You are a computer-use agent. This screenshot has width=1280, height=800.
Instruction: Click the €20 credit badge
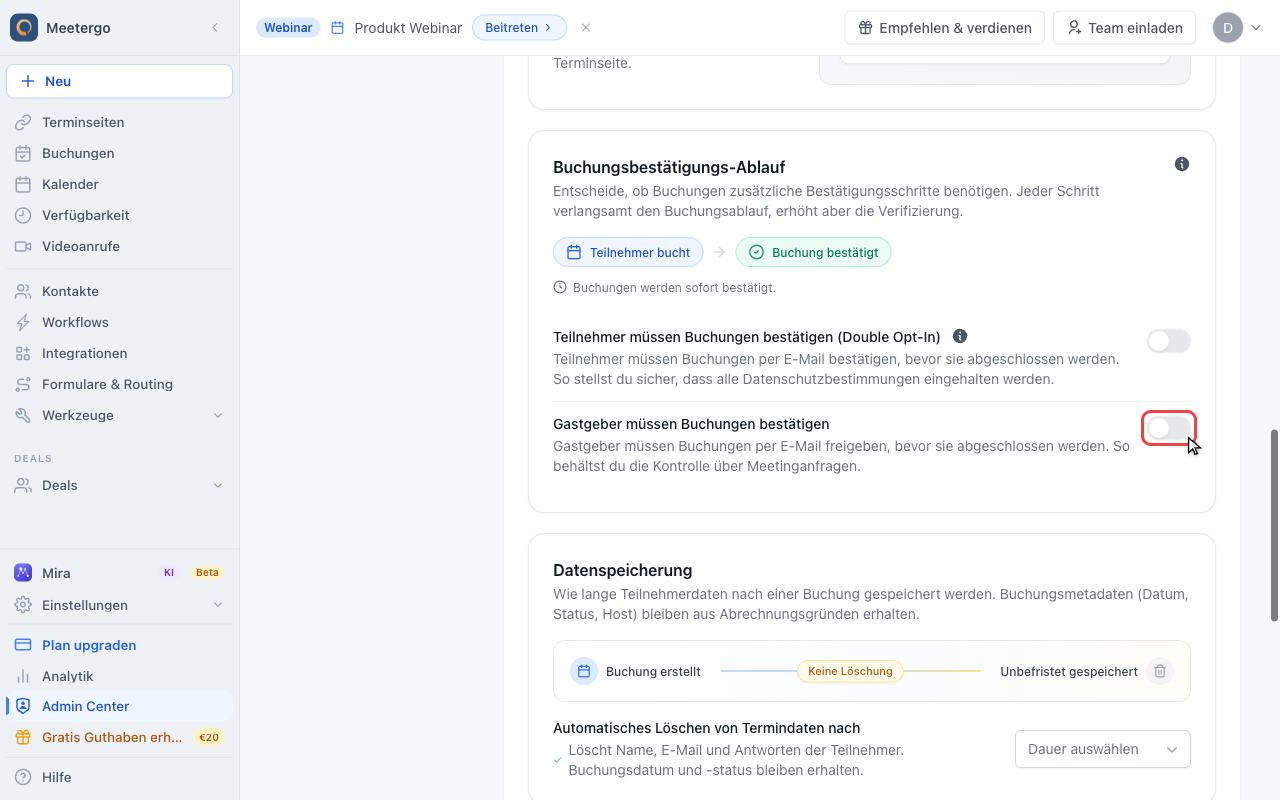(209, 737)
